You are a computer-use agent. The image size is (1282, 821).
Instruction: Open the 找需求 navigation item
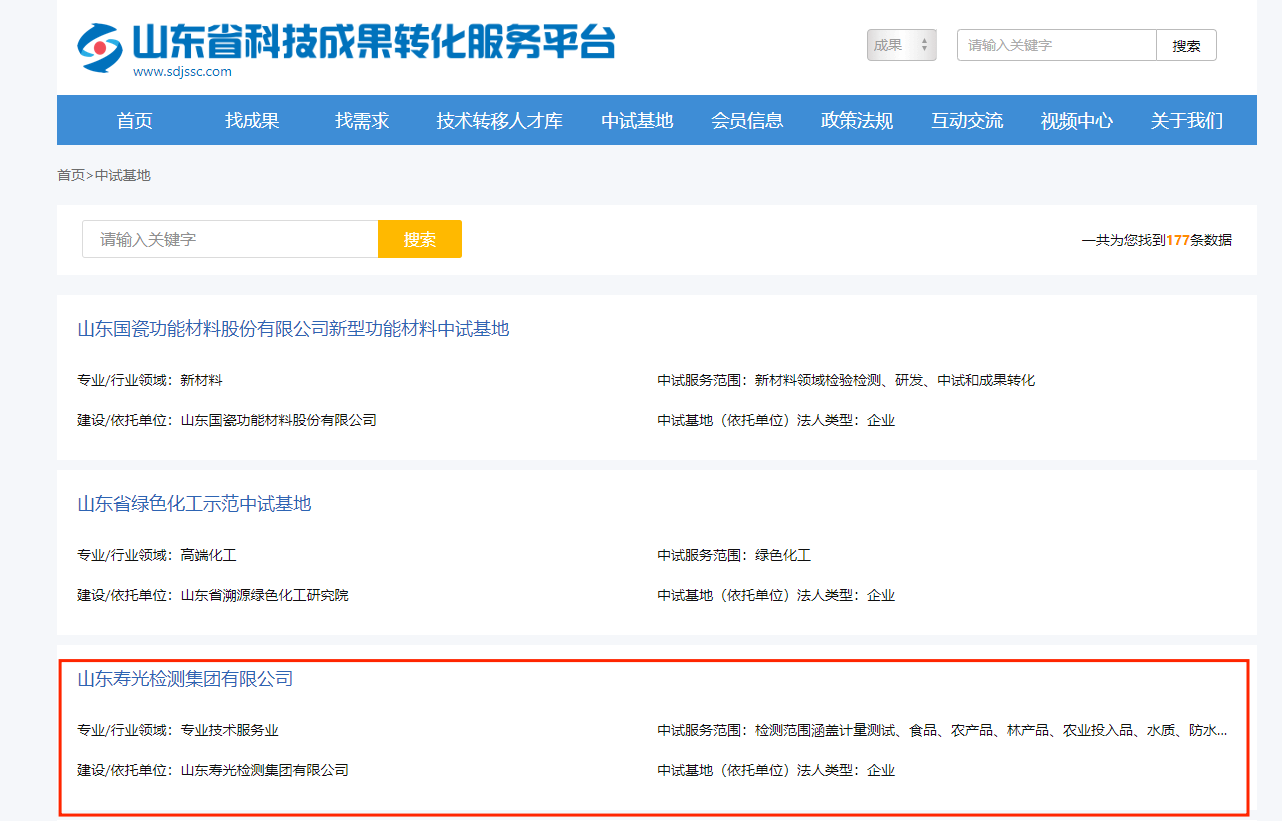362,121
